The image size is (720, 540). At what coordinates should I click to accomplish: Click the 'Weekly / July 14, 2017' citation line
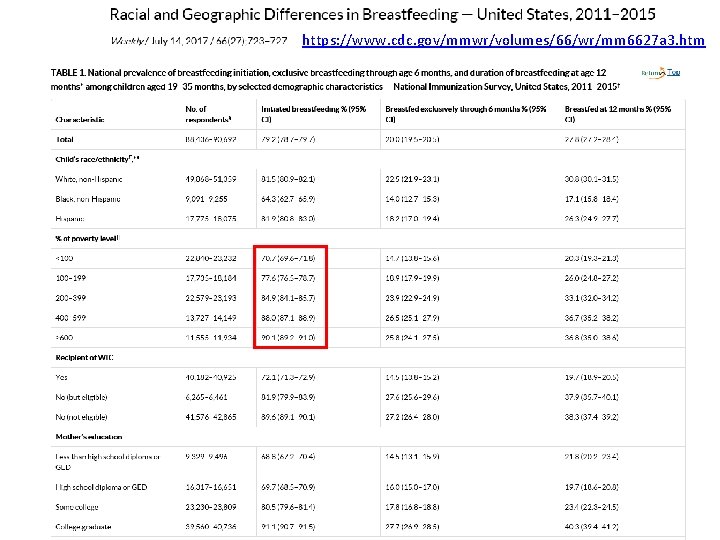click(x=199, y=41)
